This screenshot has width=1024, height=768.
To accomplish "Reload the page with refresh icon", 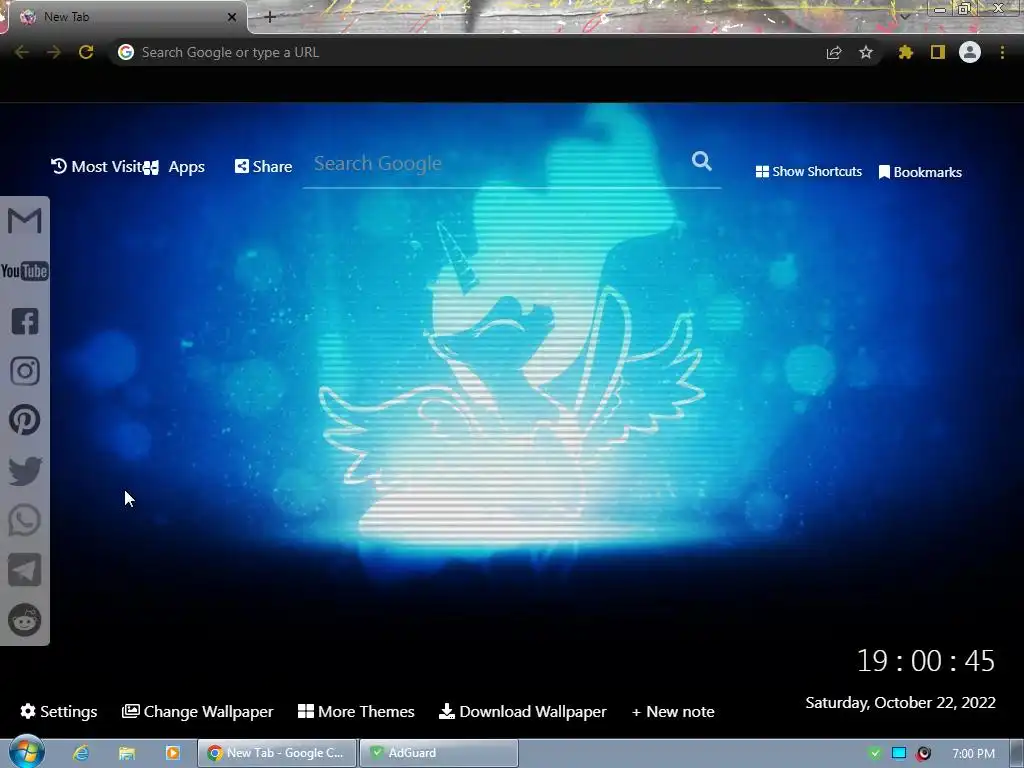I will click(86, 52).
